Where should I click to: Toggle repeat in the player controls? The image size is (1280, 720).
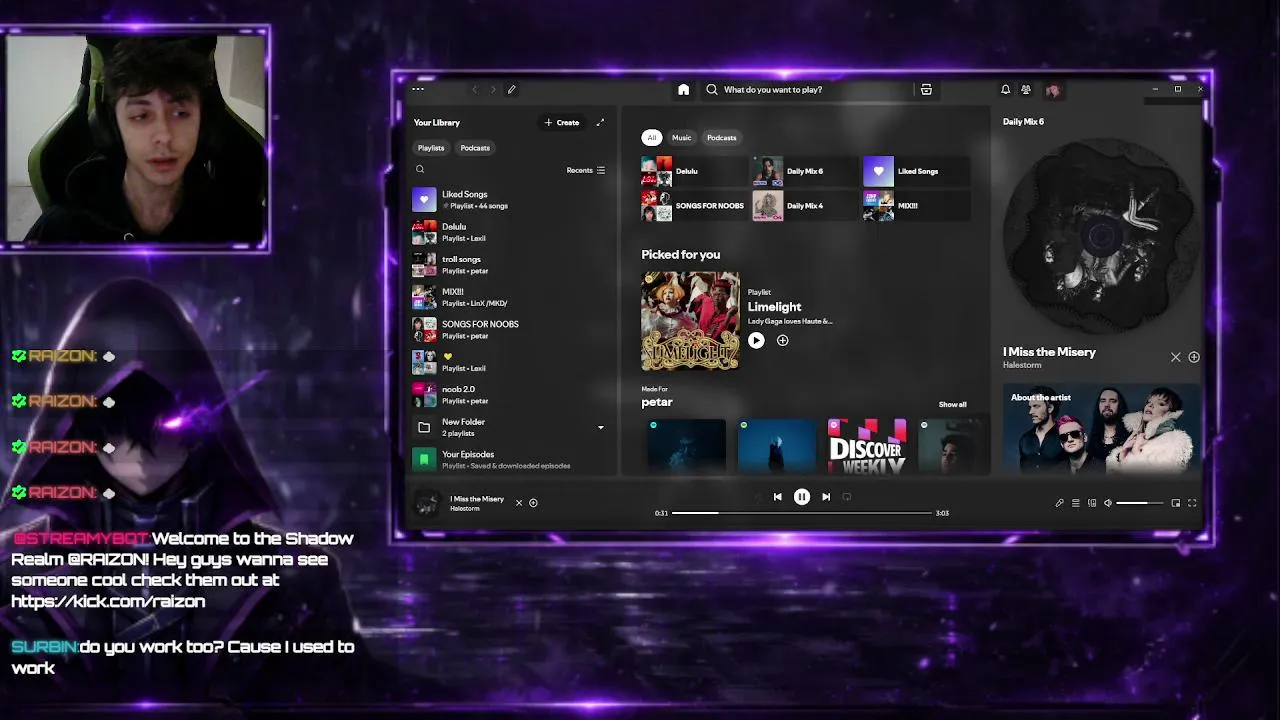(847, 496)
